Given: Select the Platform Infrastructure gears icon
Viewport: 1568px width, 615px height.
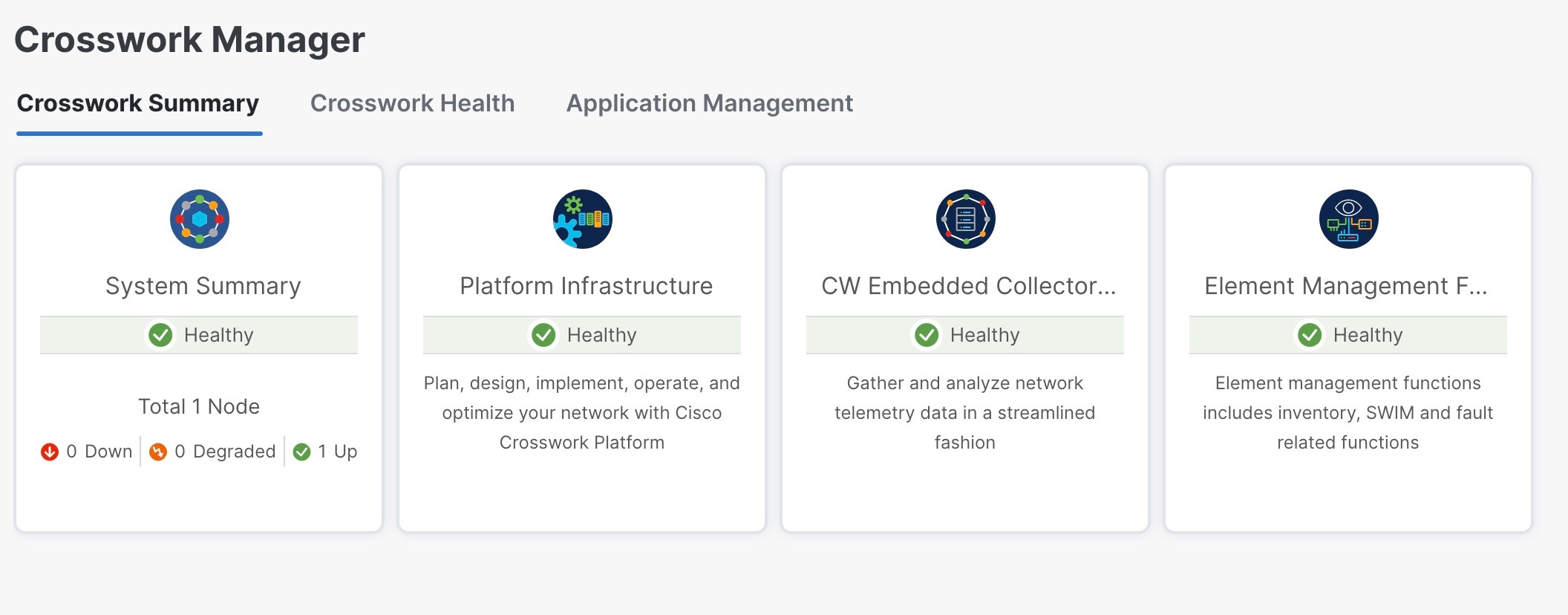Looking at the screenshot, I should pos(581,218).
